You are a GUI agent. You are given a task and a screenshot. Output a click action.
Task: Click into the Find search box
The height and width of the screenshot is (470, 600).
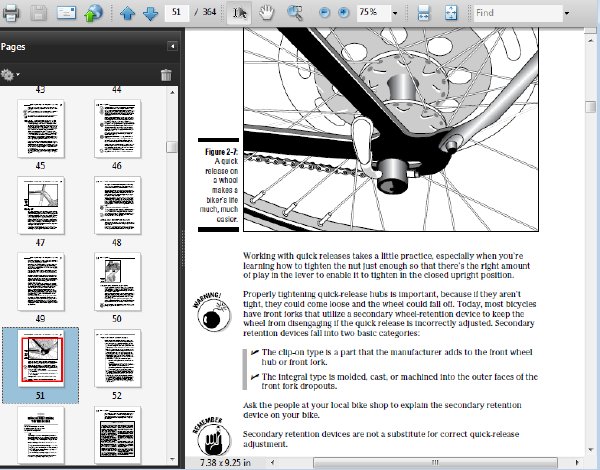pyautogui.click(x=518, y=13)
